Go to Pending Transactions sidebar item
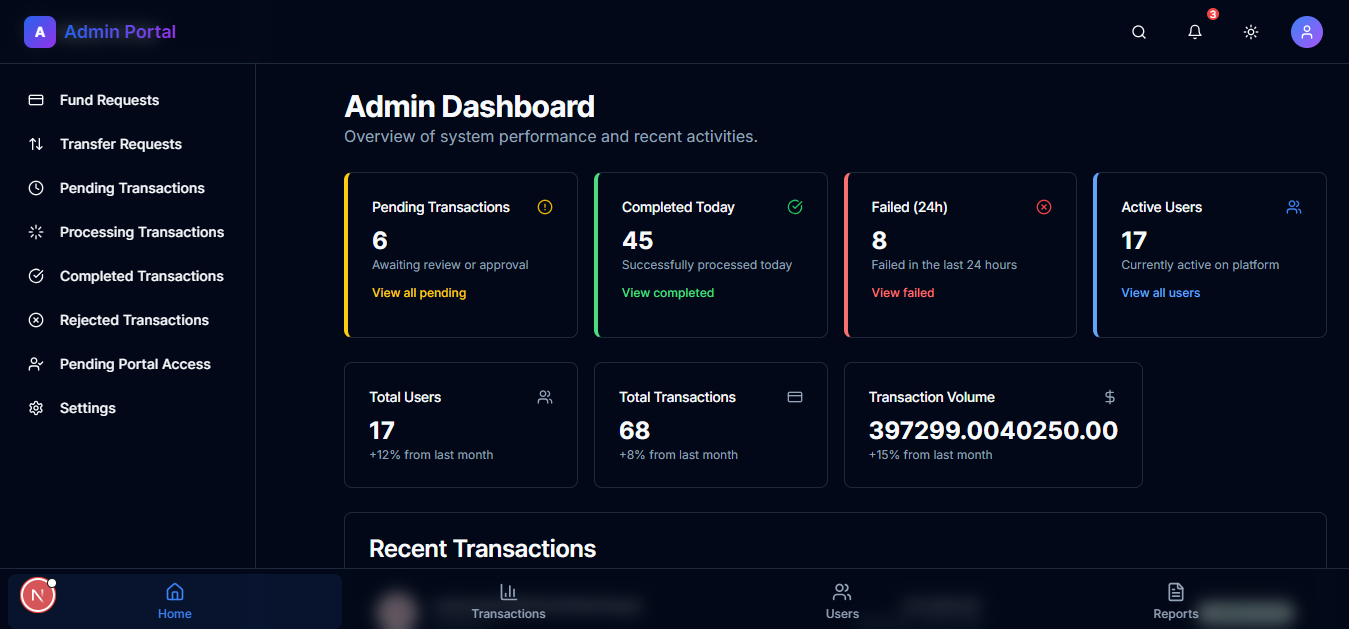This screenshot has height=629, width=1349. pos(127,188)
